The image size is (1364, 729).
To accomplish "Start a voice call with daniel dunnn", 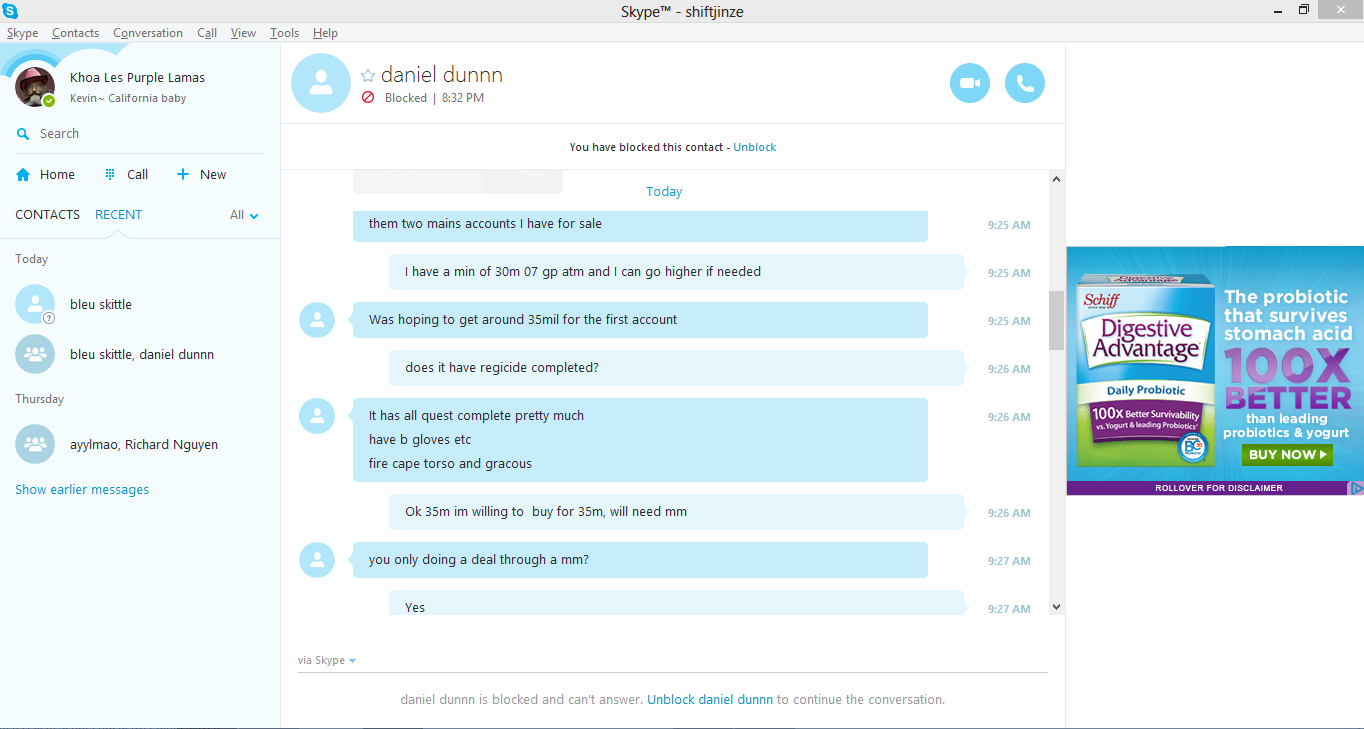I will [1024, 83].
